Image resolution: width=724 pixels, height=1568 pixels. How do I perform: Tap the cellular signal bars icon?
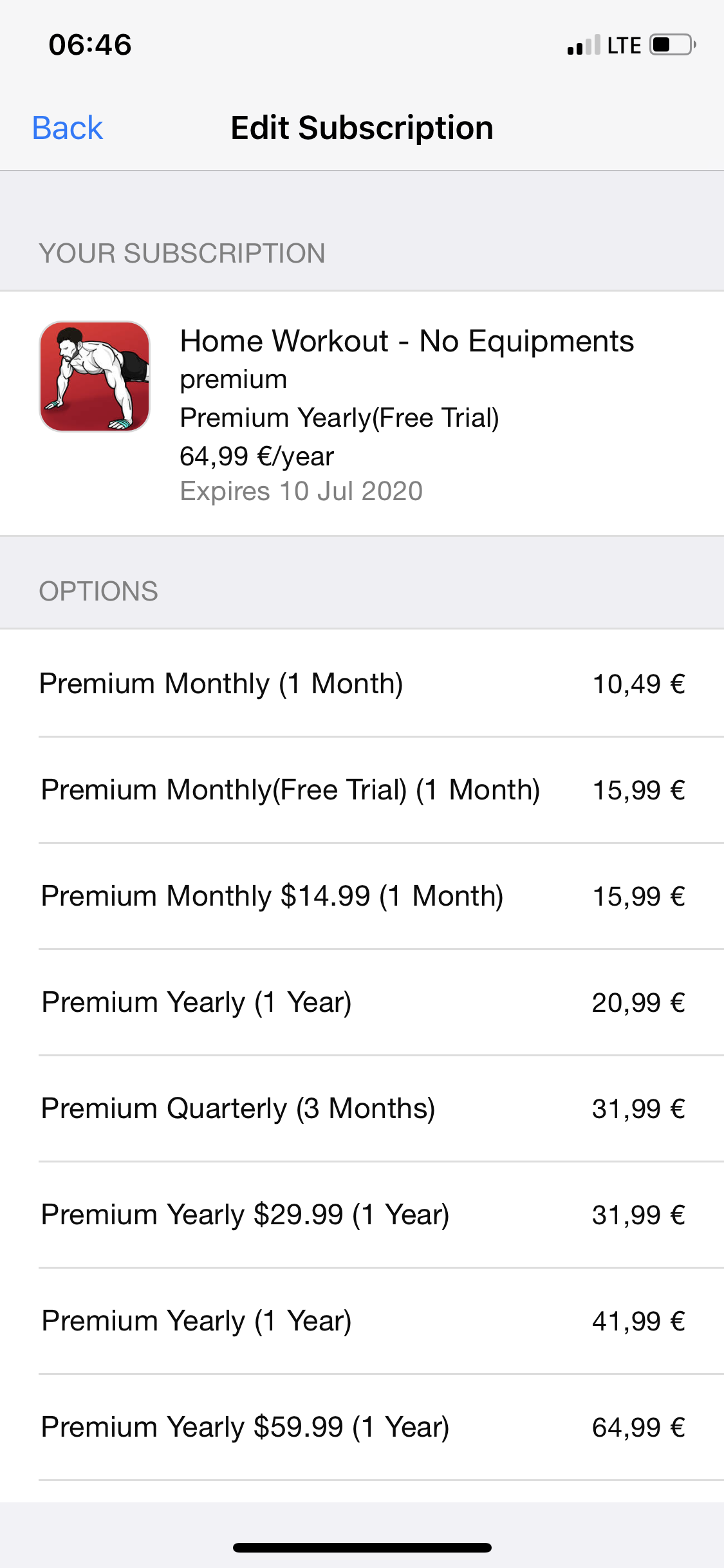point(584,45)
